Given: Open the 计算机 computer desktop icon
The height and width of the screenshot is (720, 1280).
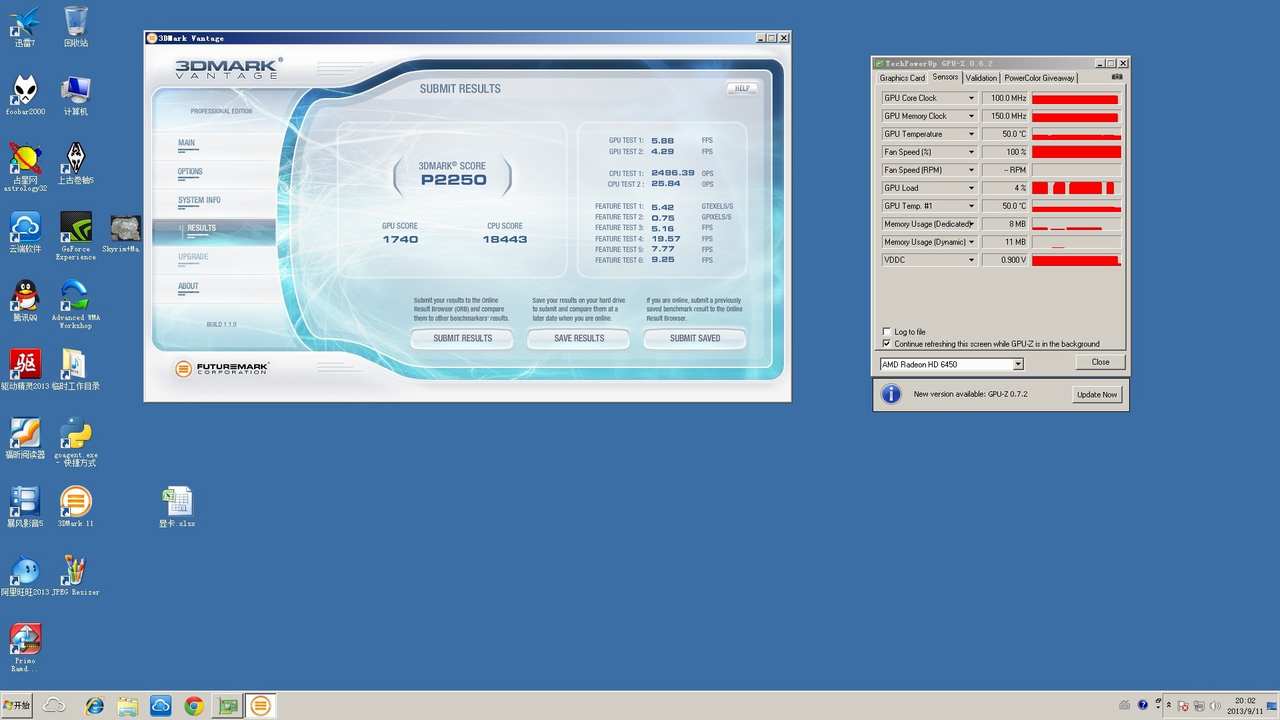Looking at the screenshot, I should 76,95.
